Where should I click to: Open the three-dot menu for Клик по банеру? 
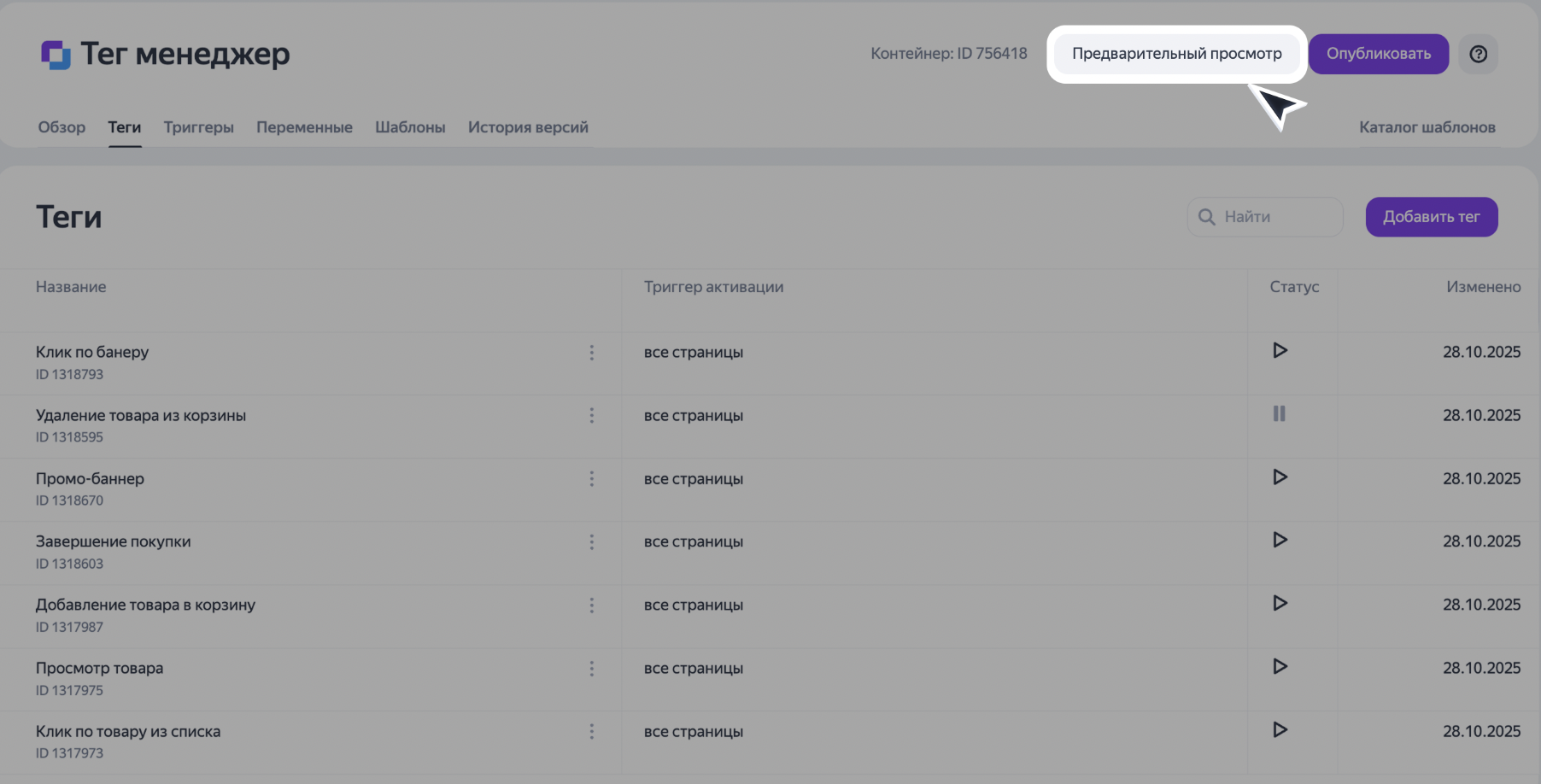point(591,353)
